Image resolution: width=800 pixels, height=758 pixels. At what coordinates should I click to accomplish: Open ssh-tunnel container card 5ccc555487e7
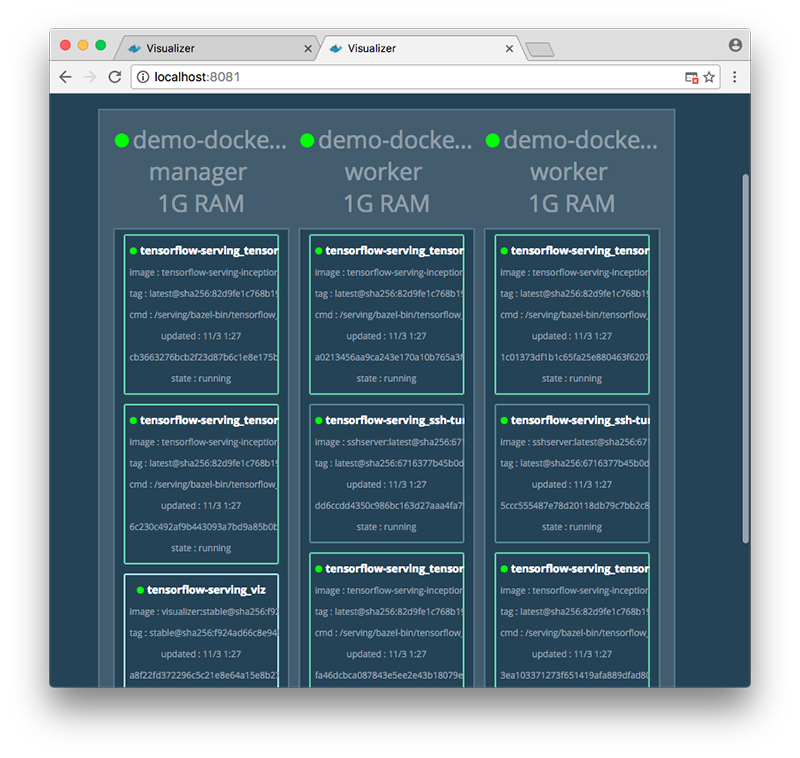(572, 473)
